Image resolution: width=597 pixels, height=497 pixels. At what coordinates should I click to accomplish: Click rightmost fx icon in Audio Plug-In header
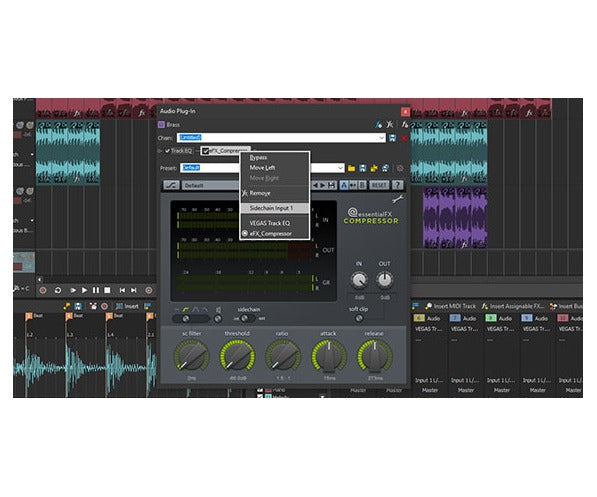(404, 125)
